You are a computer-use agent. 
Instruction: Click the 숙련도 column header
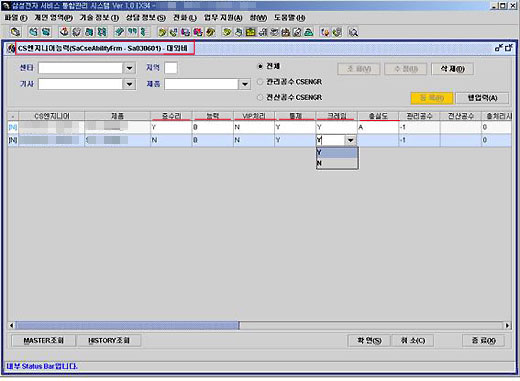[378, 116]
